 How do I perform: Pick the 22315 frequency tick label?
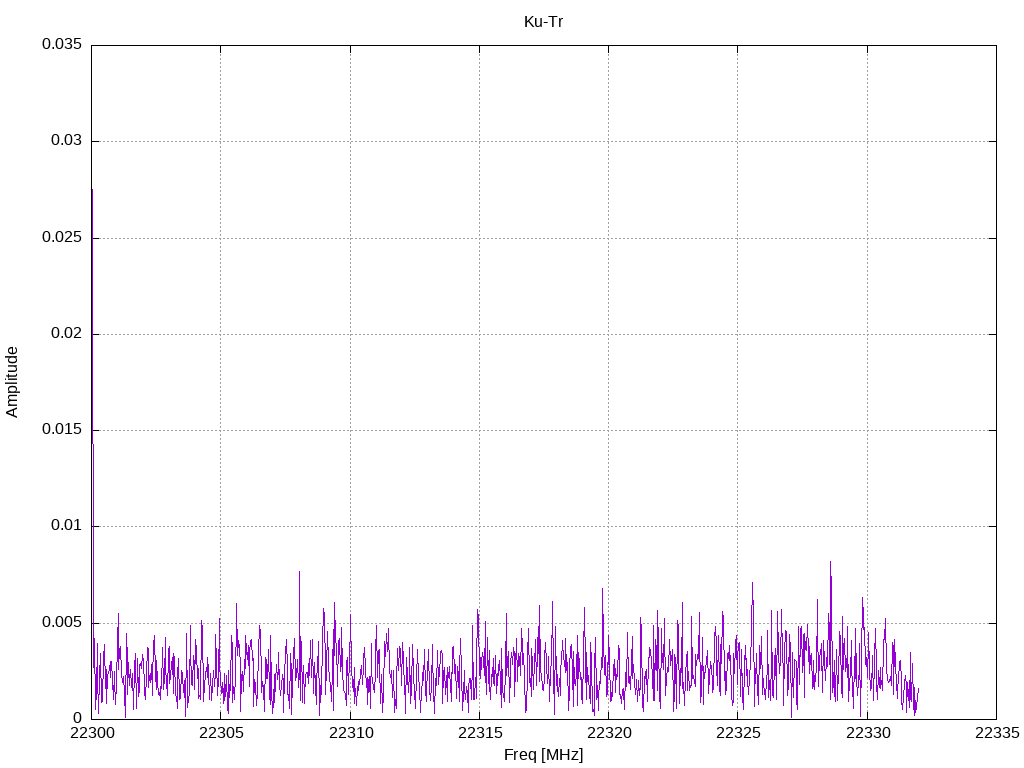(x=479, y=734)
